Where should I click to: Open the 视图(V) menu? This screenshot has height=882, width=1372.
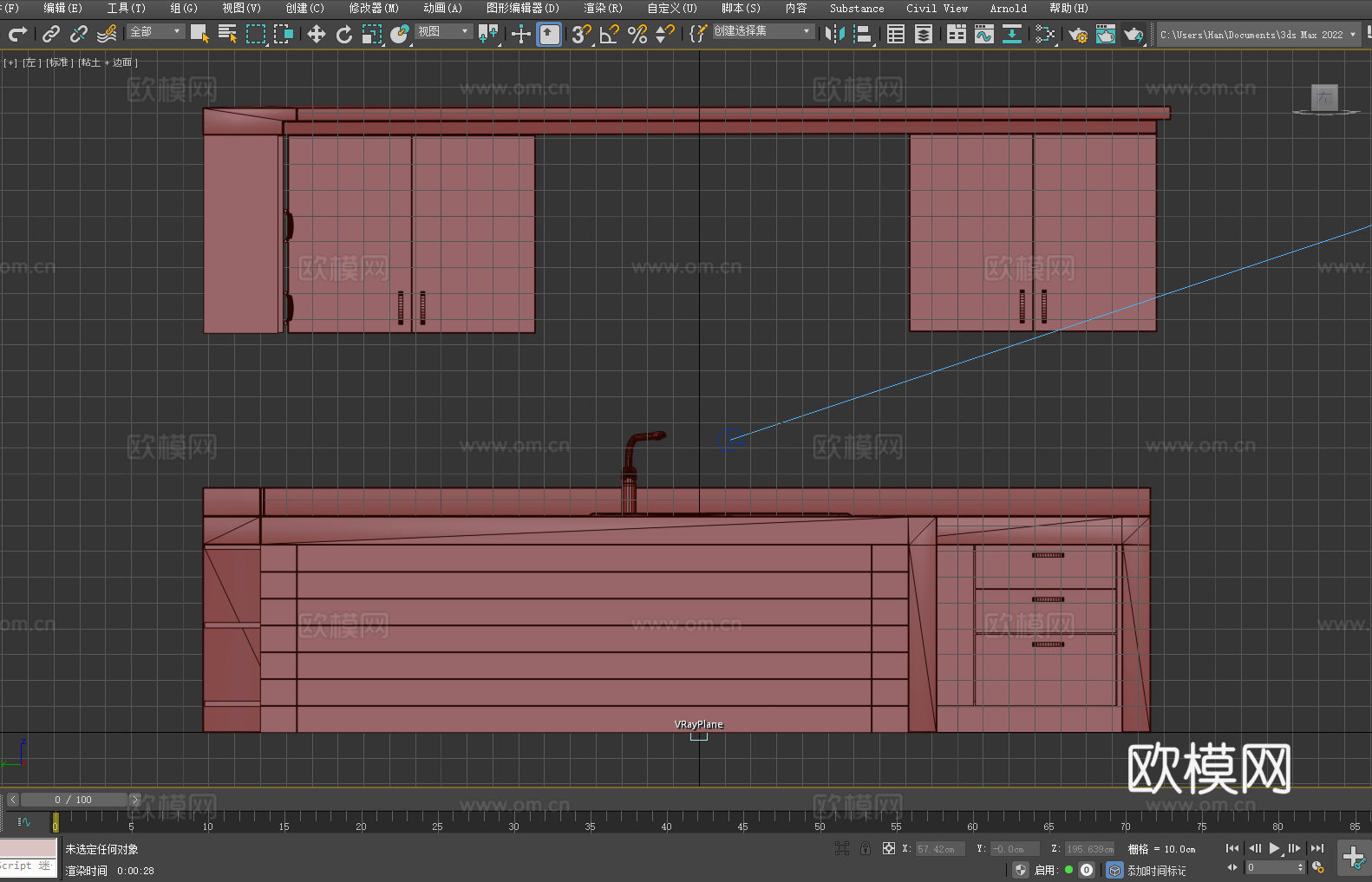point(241,8)
